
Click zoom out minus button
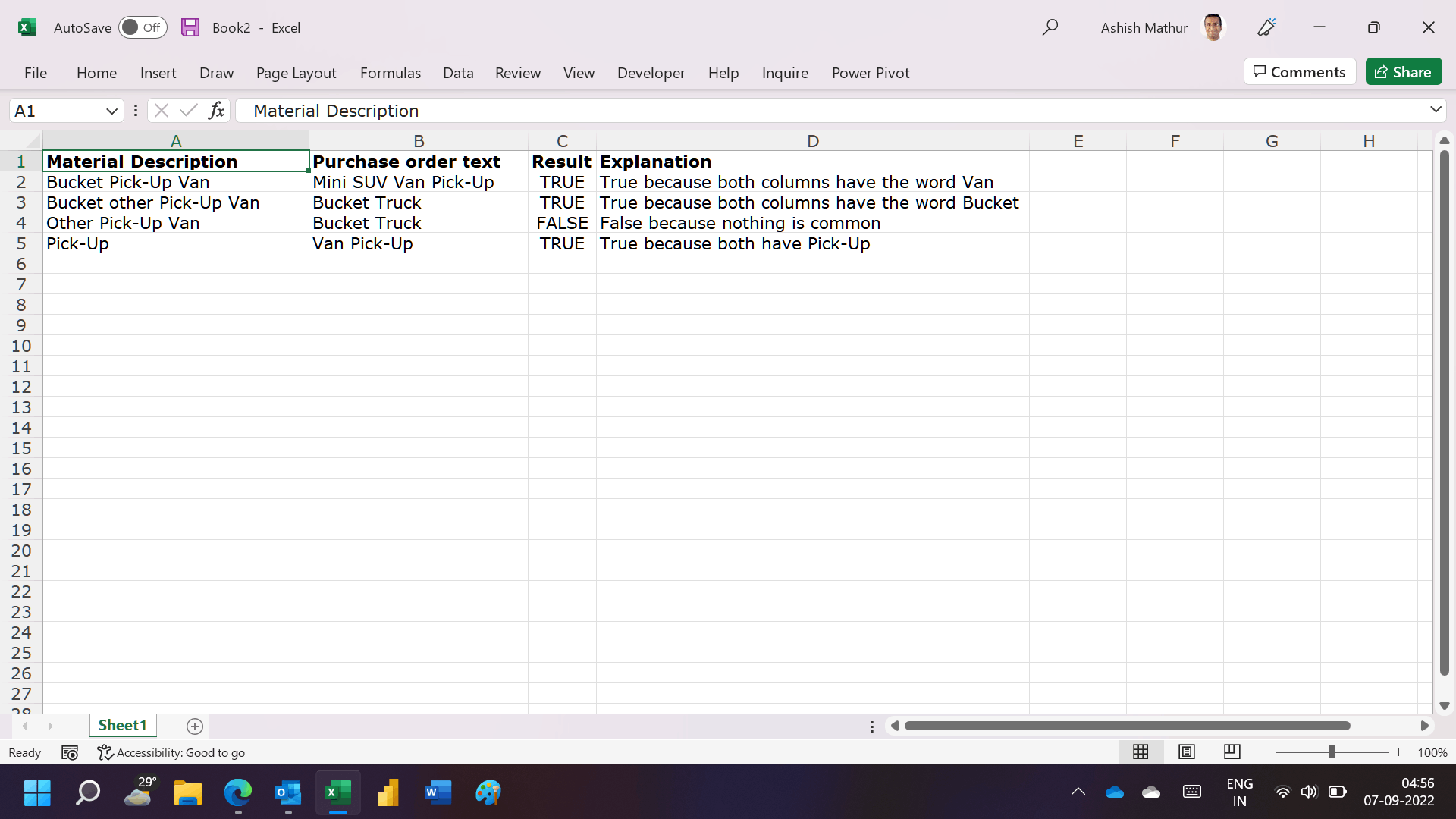(x=1266, y=752)
